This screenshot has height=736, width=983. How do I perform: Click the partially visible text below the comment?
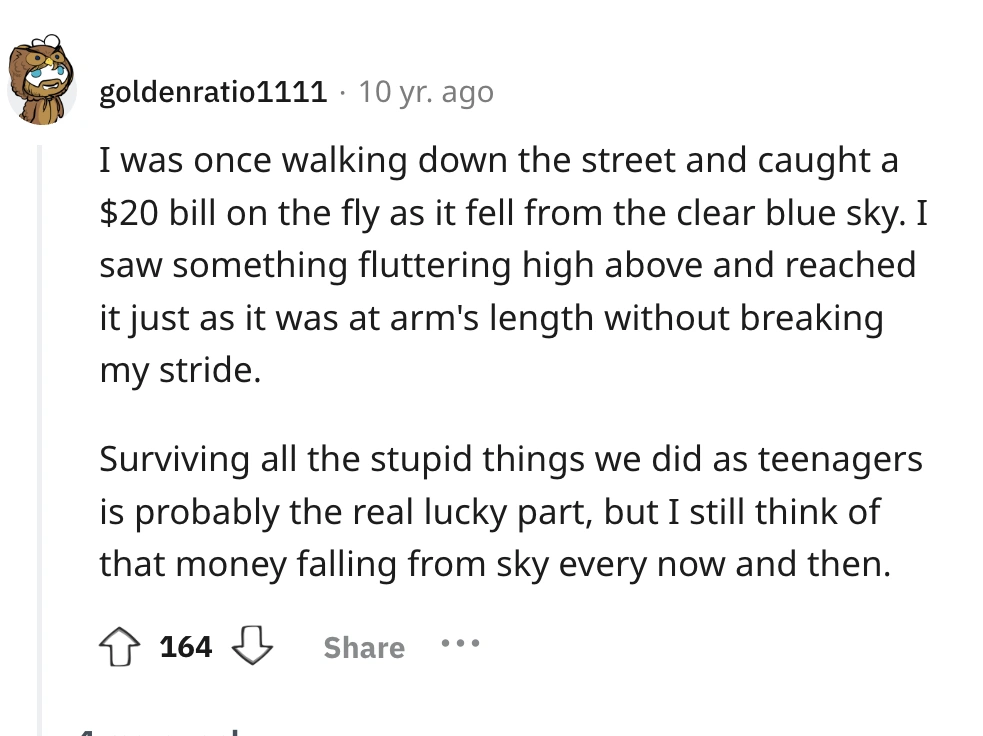160,730
